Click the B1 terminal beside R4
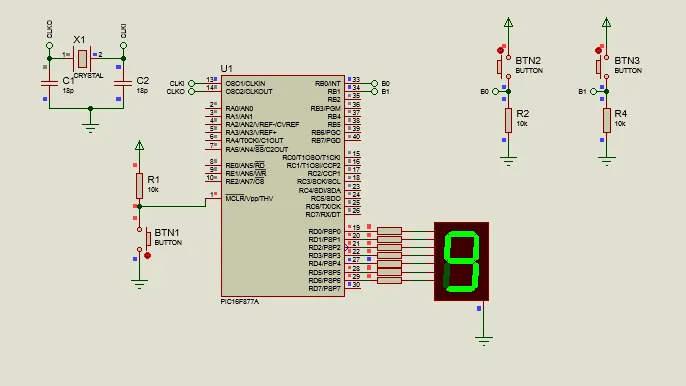 593,91
